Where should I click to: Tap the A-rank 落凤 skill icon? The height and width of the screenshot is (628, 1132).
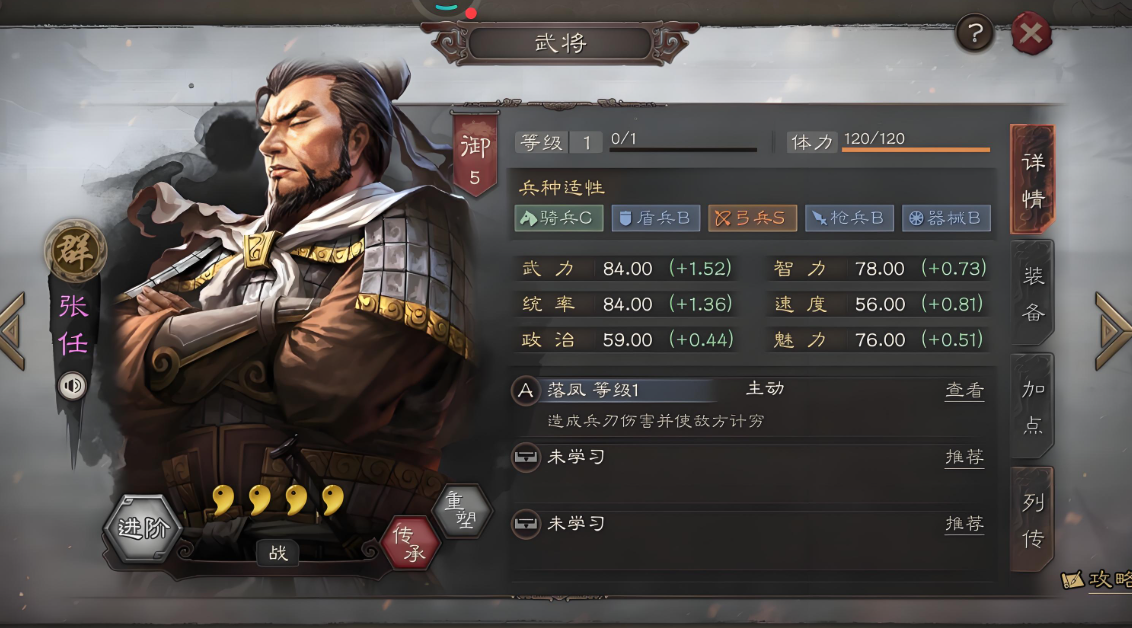526,391
